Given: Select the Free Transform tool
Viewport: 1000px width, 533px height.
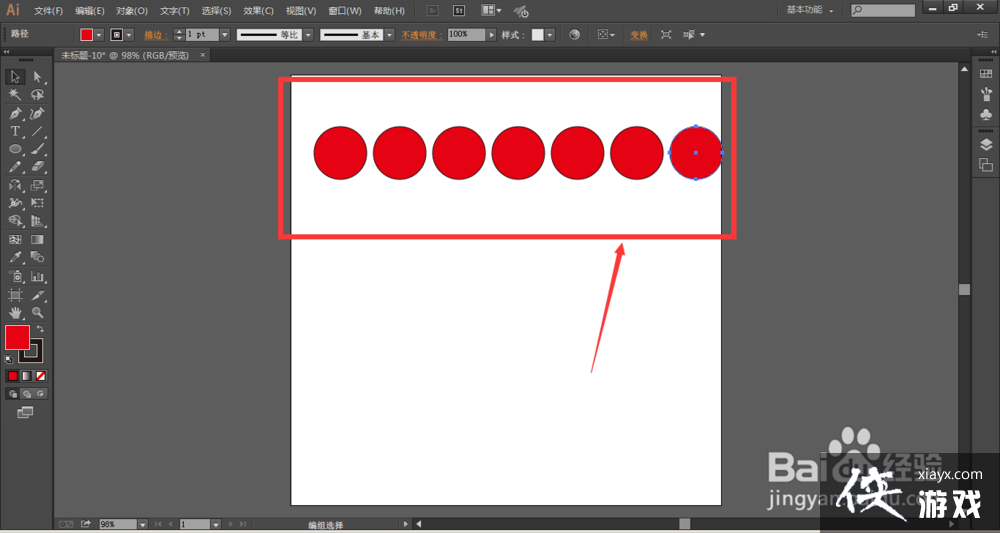Looking at the screenshot, I should [37, 203].
